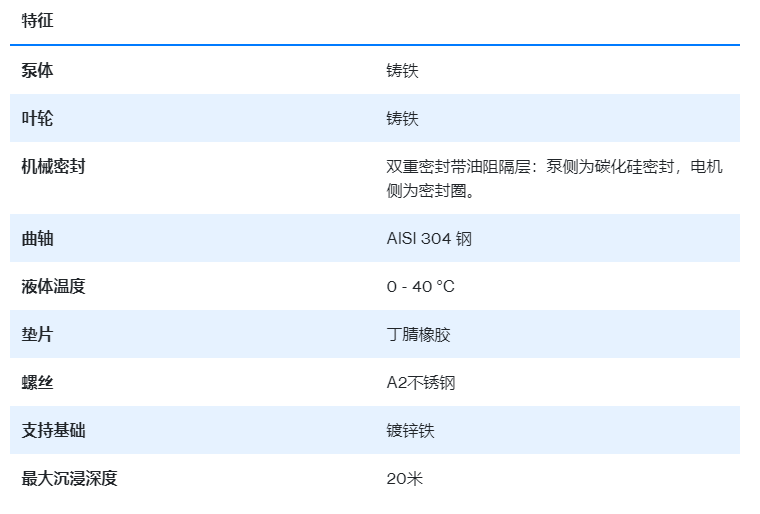Select the 铸铁 value in the 泵体 row

point(402,71)
